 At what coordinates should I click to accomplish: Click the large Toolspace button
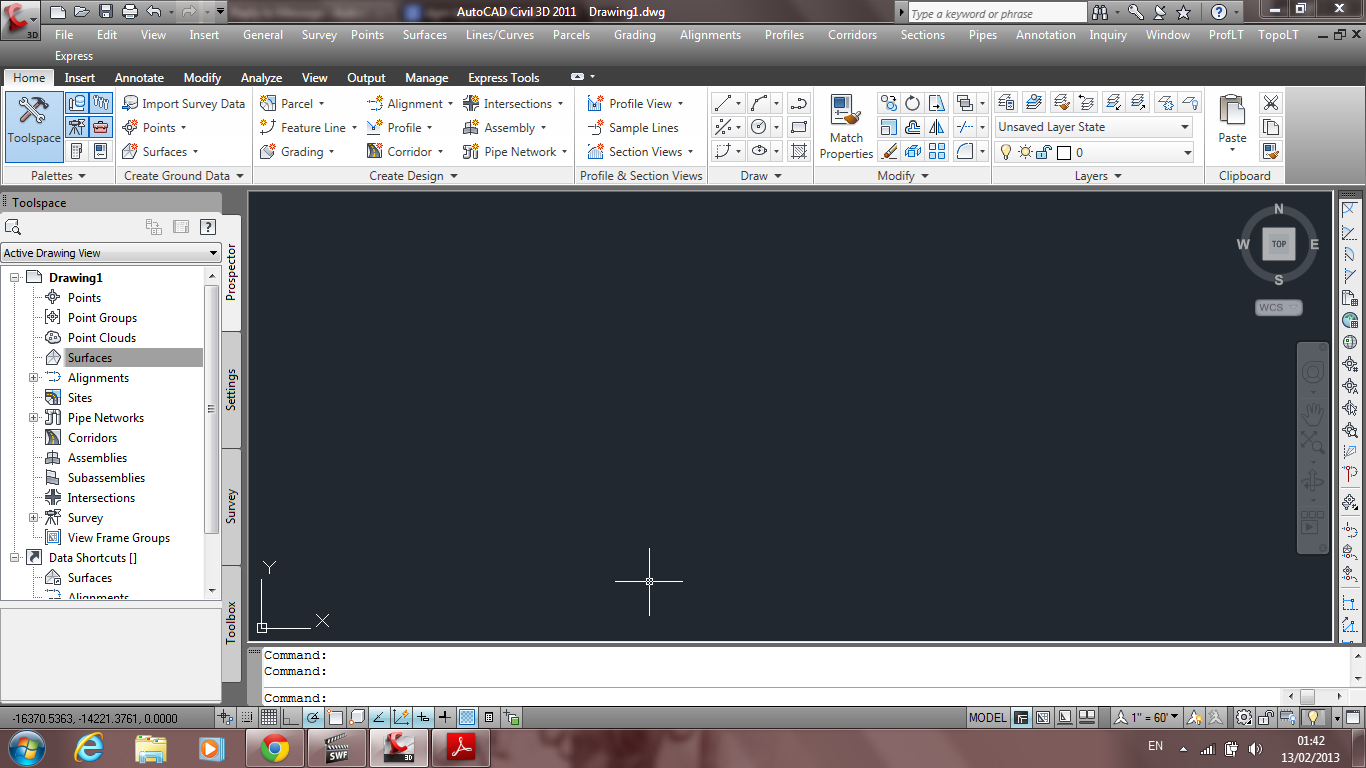[34, 127]
